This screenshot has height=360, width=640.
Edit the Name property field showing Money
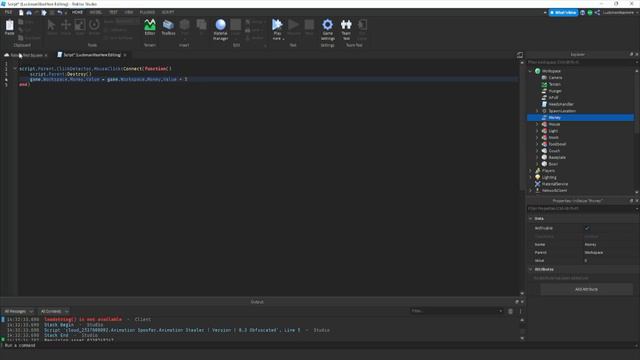click(608, 244)
